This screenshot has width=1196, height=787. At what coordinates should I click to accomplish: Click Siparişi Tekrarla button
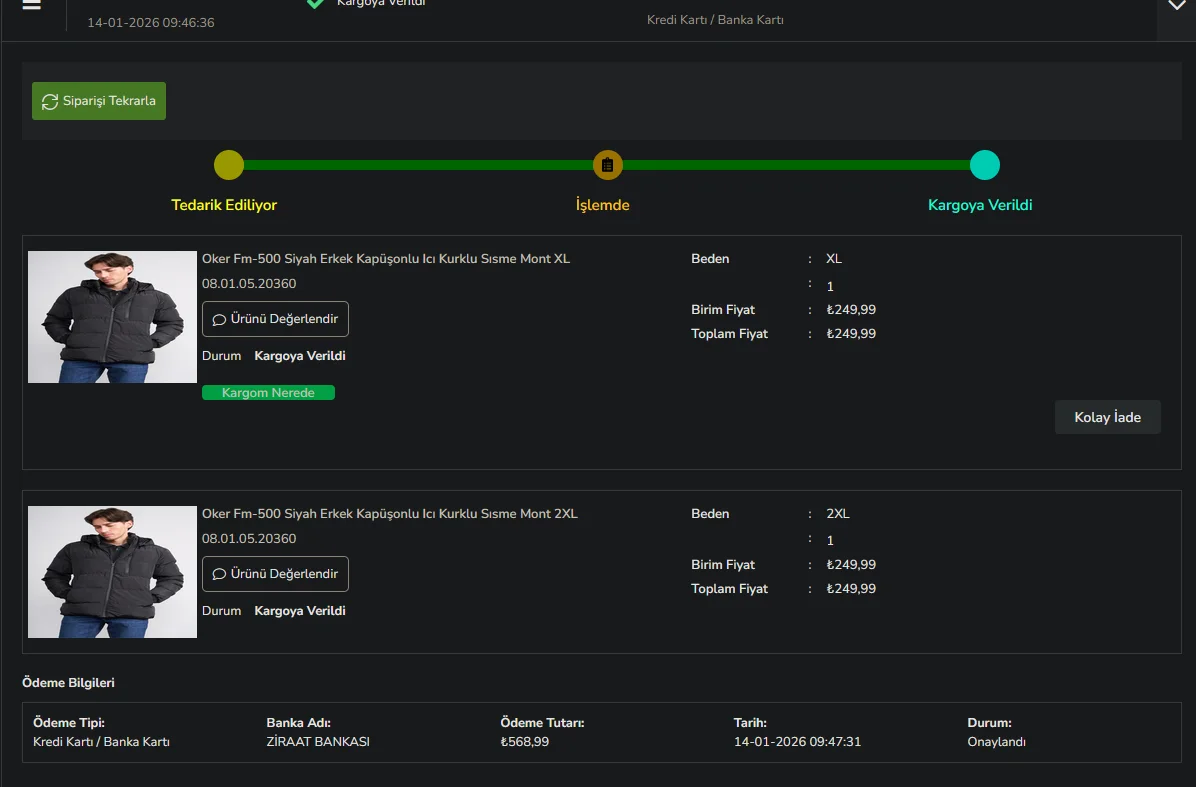[x=99, y=101]
